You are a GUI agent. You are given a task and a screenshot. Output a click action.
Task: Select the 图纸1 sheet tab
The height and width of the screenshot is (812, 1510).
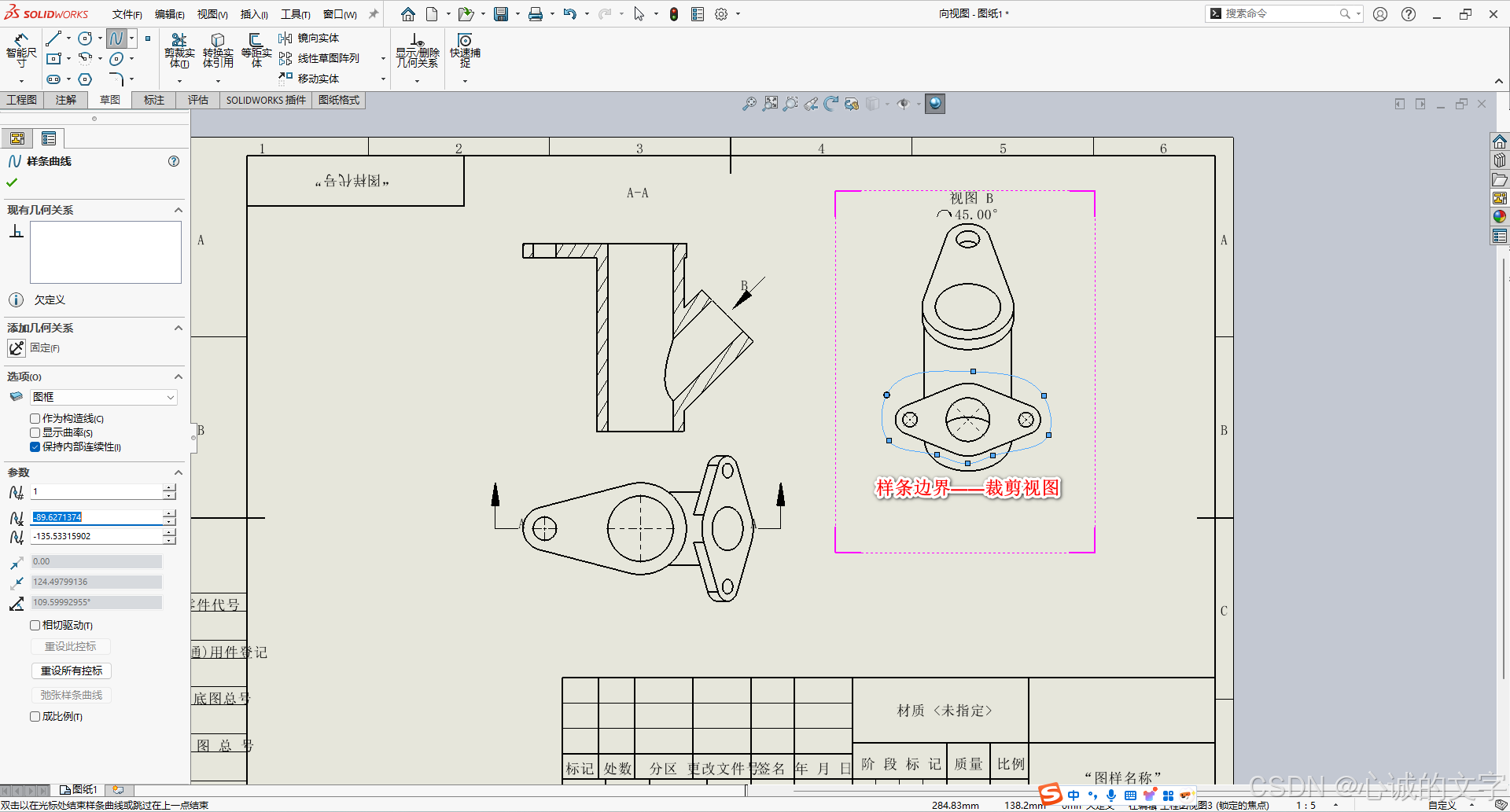(x=78, y=789)
